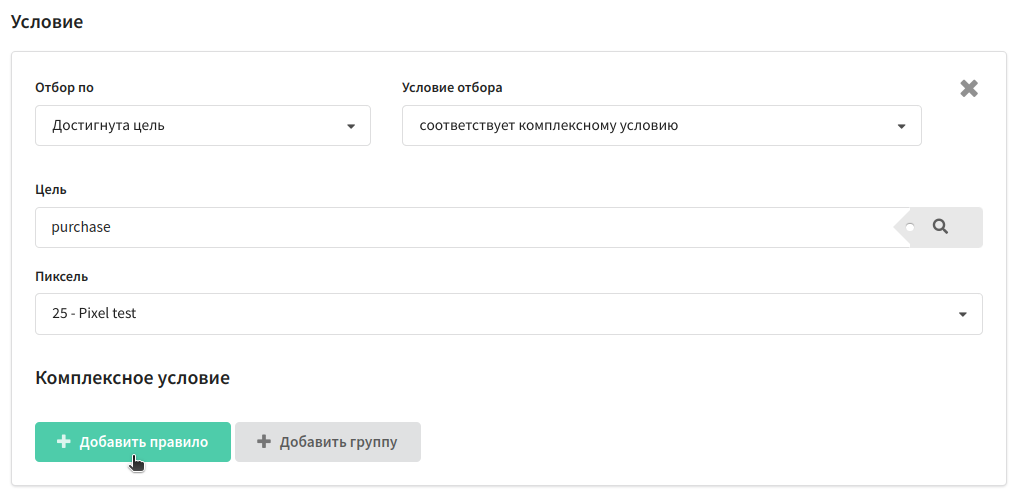
Task: Click the 'Условие' section title
Action: [x=47, y=21]
